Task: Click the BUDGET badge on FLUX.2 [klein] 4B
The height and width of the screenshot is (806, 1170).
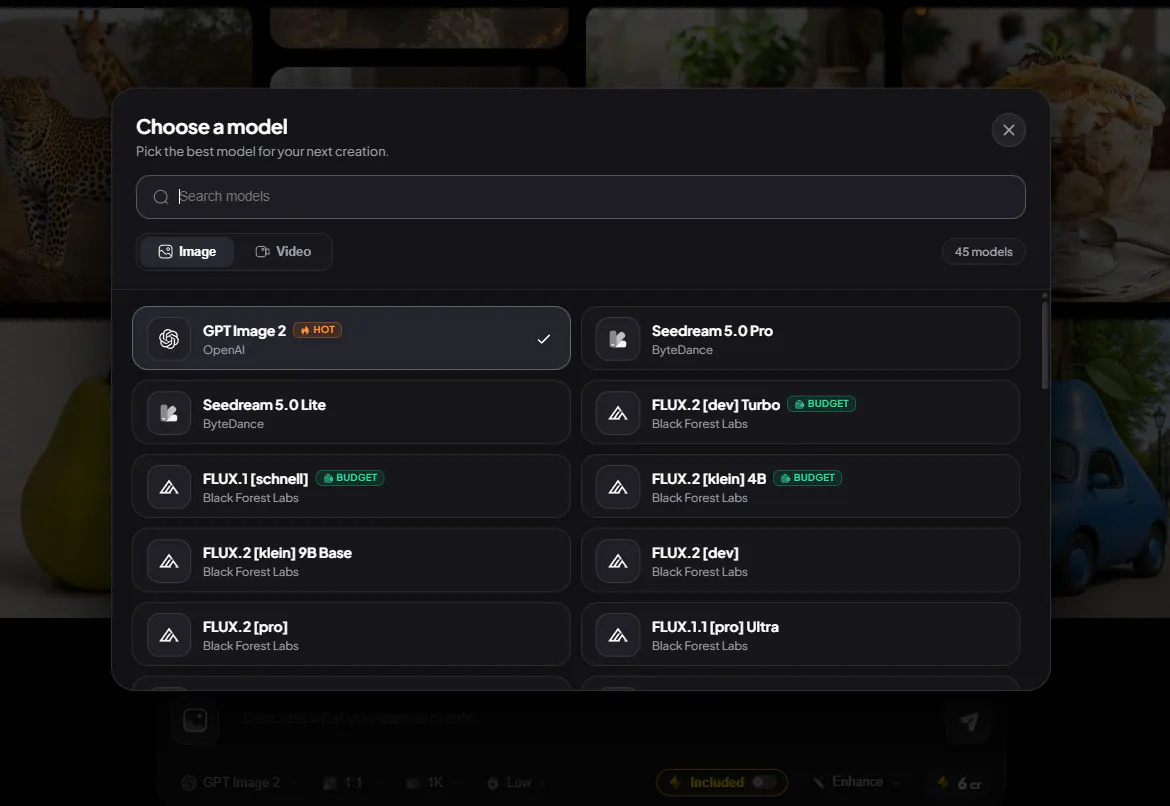Action: pos(807,478)
